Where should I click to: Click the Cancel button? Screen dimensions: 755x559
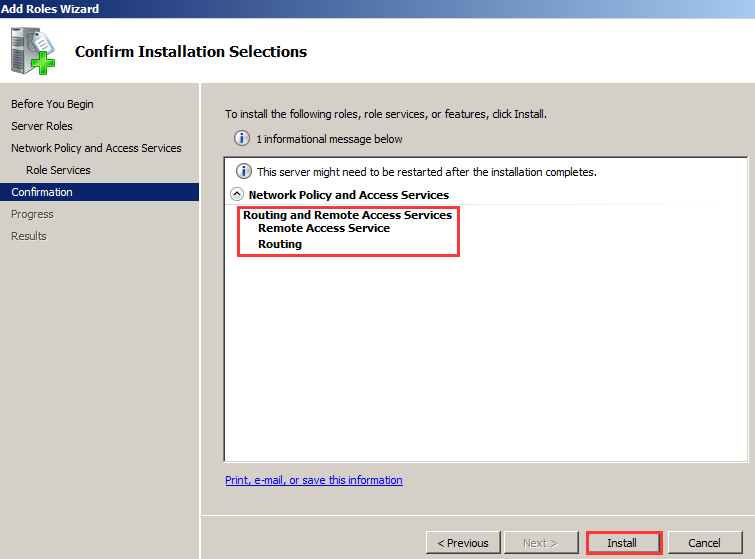click(x=704, y=543)
